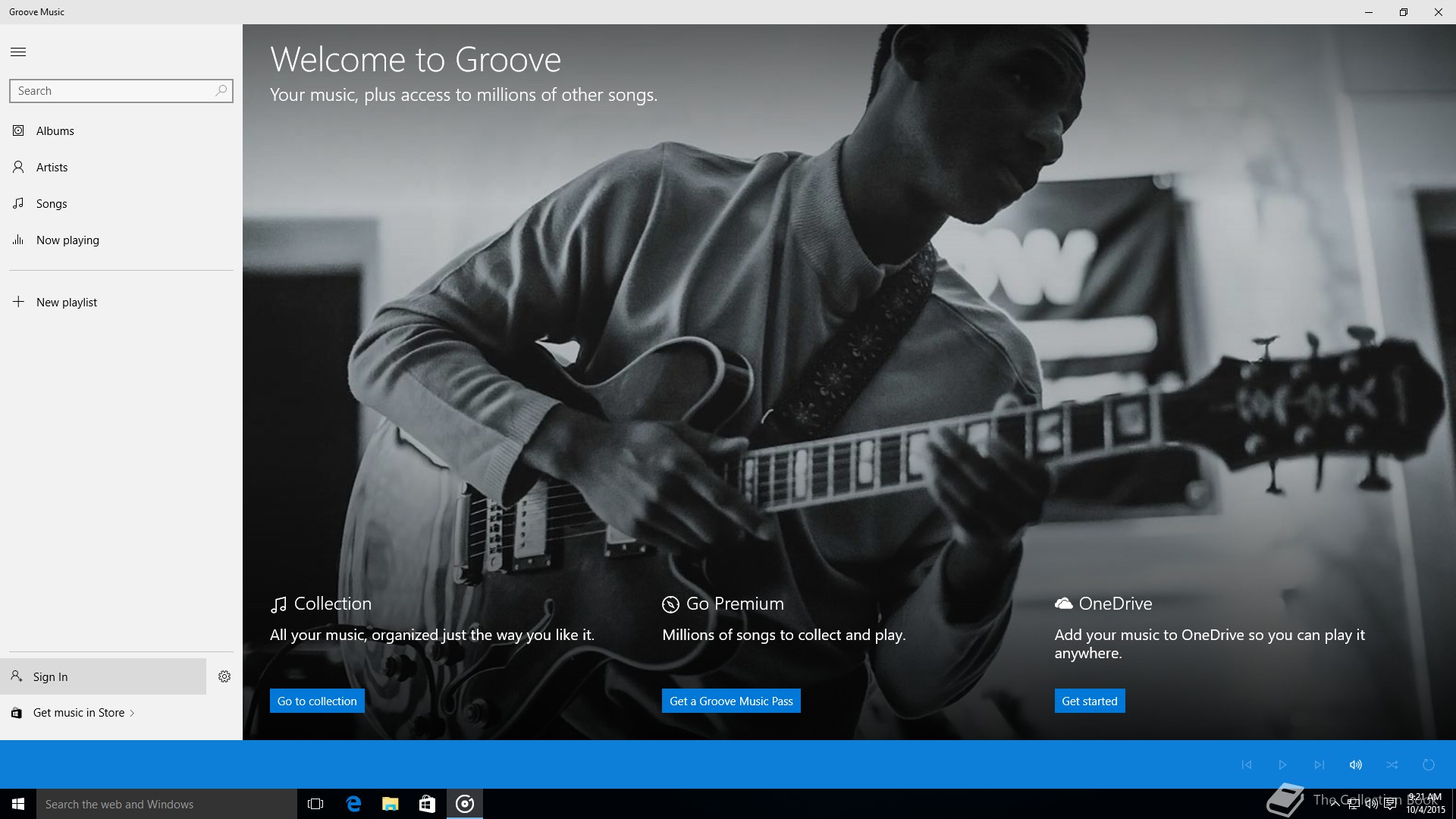The height and width of the screenshot is (819, 1456).
Task: Skip to next track
Action: click(x=1319, y=764)
